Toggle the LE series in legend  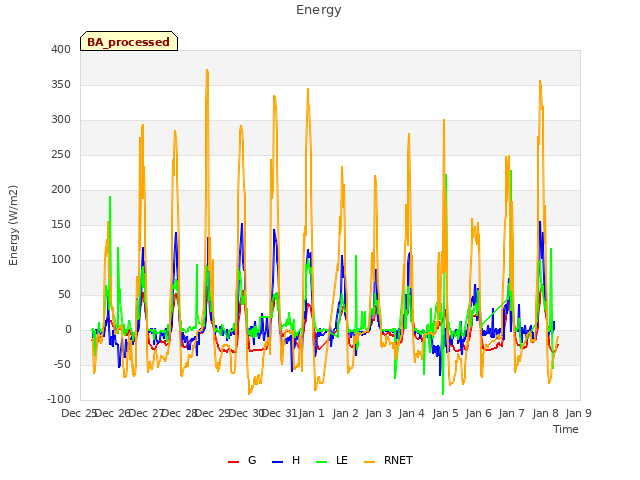pos(332,460)
